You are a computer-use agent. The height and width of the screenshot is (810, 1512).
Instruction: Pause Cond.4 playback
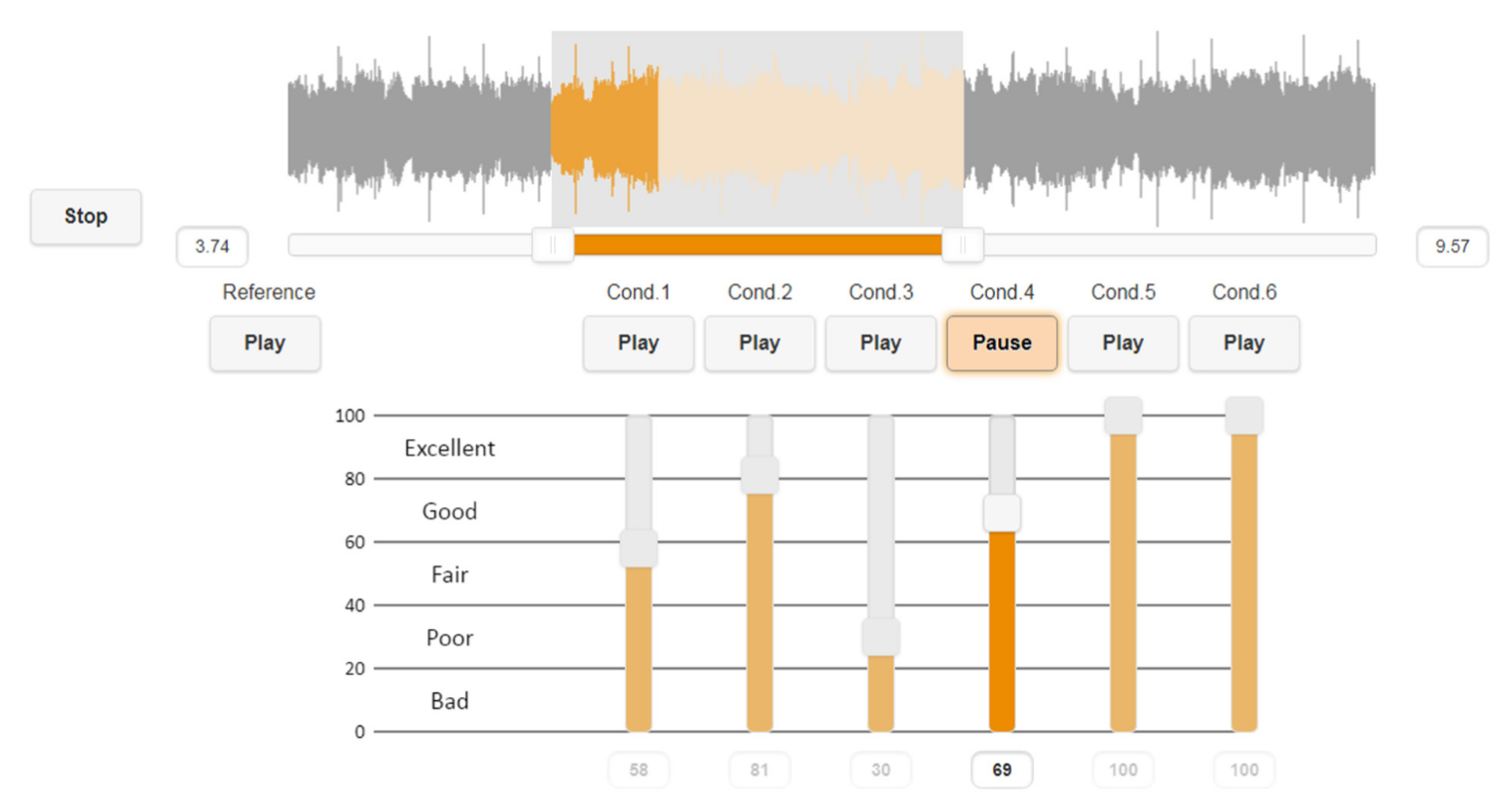pyautogui.click(x=1002, y=343)
